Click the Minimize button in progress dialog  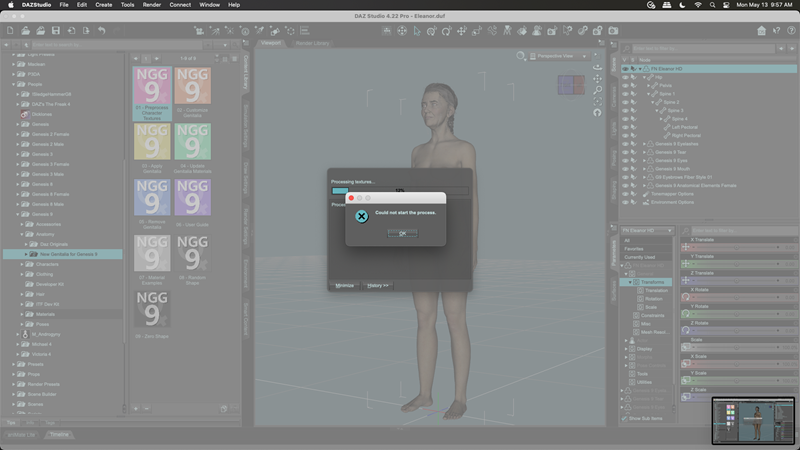(x=344, y=286)
